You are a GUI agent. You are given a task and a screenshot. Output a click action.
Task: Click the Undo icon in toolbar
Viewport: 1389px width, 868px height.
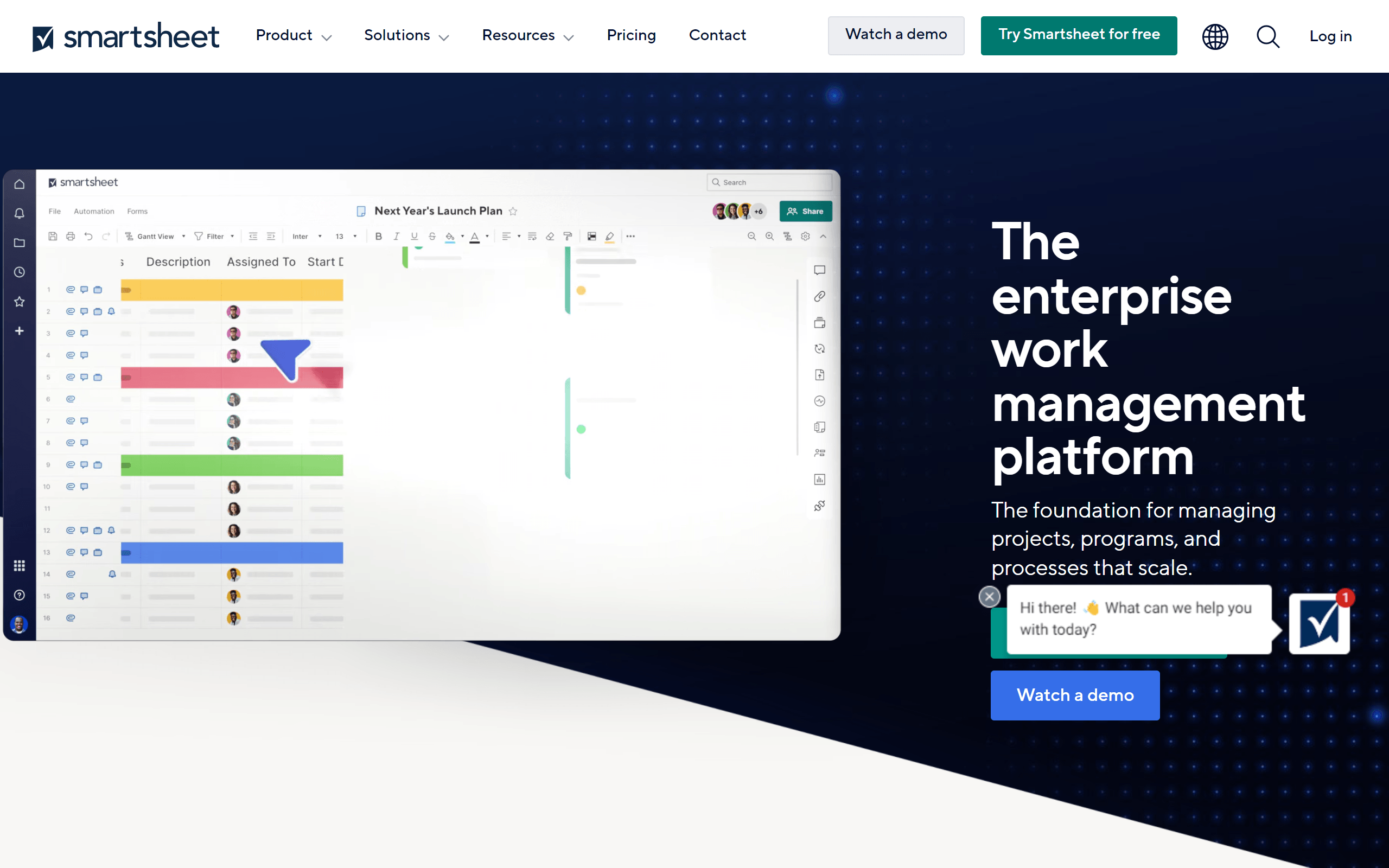point(88,237)
